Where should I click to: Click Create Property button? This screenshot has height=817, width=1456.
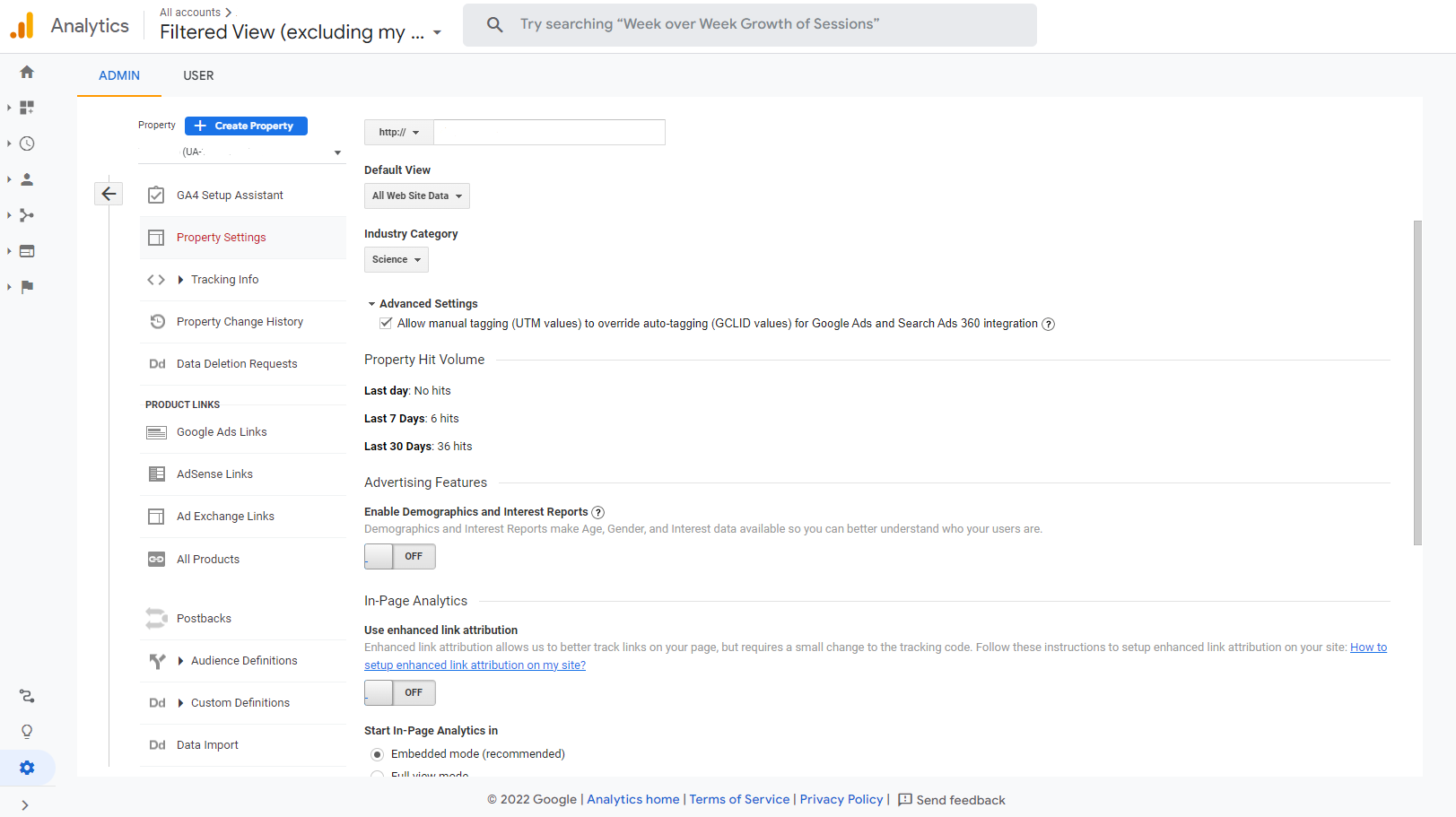[x=246, y=126]
